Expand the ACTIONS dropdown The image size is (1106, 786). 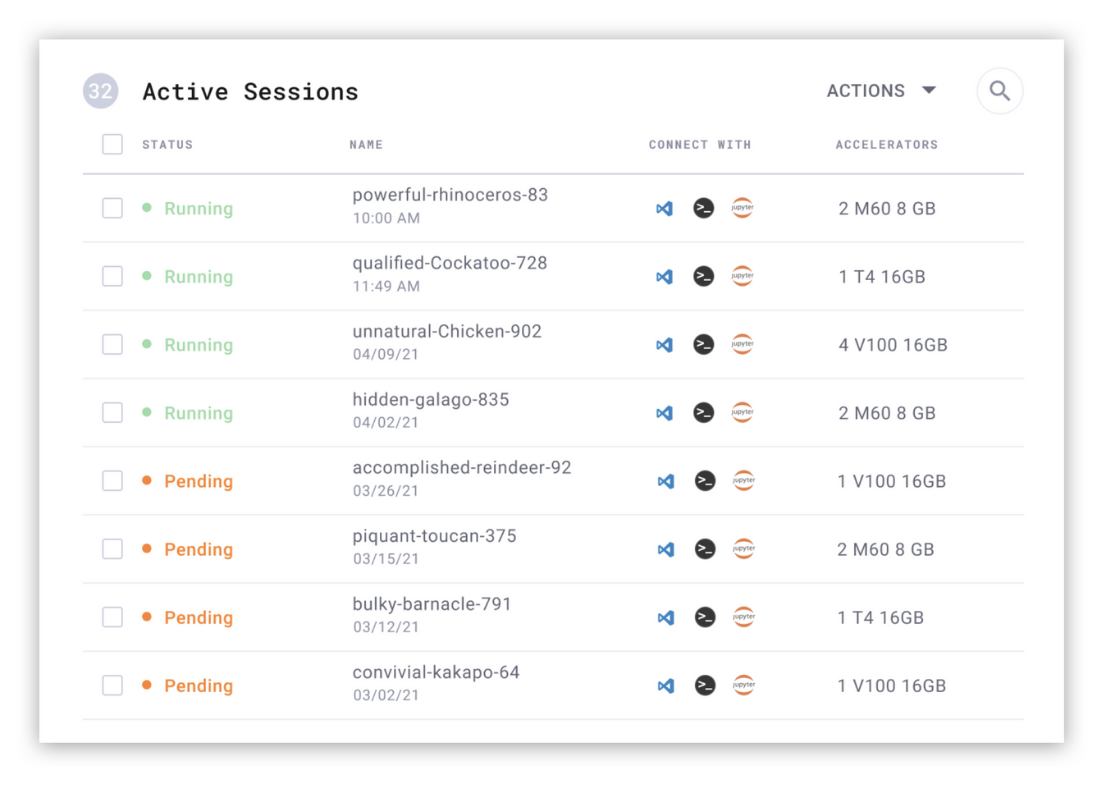[881, 91]
